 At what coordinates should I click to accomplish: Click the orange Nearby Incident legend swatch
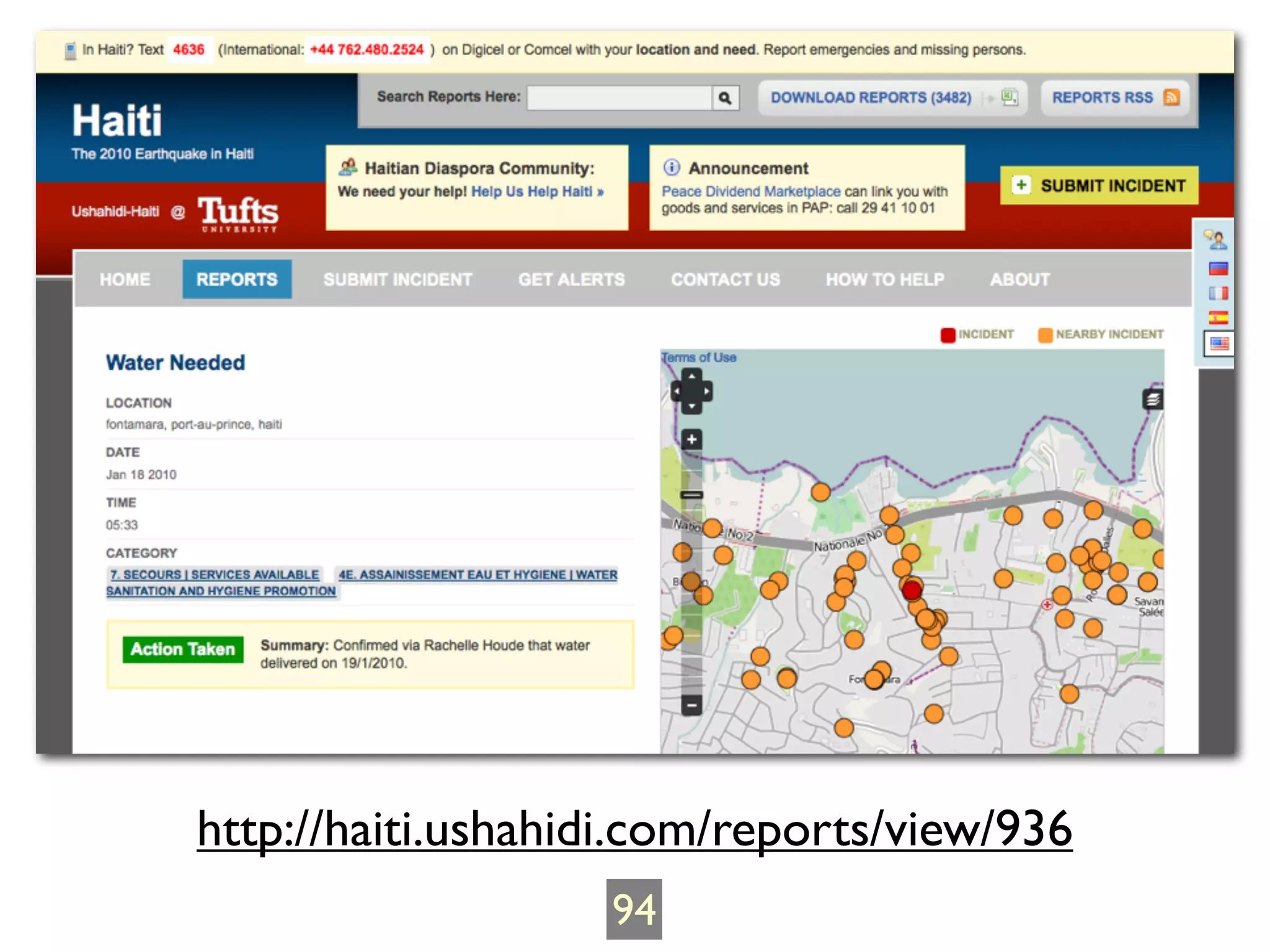[1046, 335]
